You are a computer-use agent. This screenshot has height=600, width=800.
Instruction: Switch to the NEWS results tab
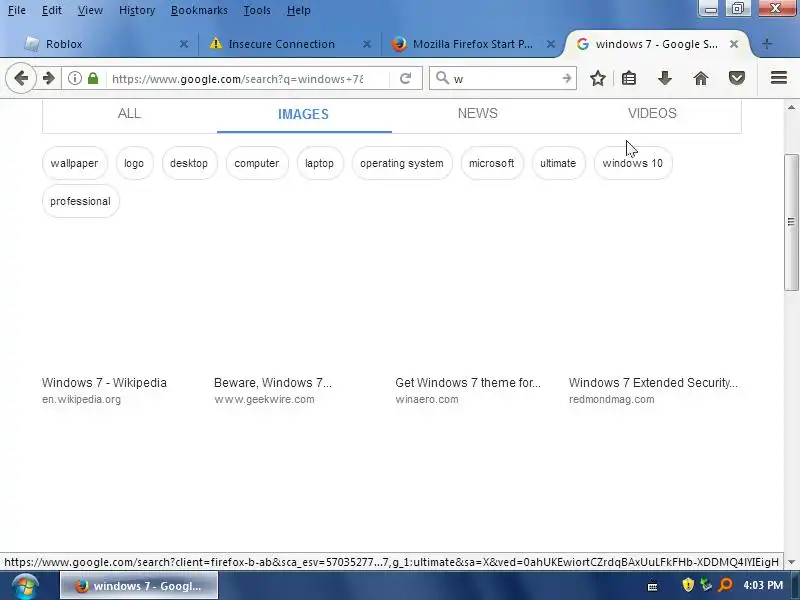click(x=478, y=113)
